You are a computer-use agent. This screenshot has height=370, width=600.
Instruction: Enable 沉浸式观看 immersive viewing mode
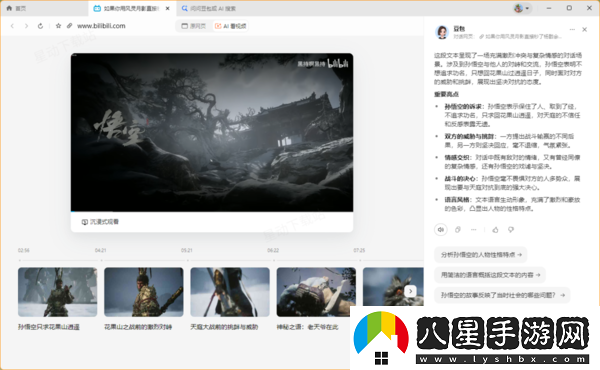[x=100, y=222]
